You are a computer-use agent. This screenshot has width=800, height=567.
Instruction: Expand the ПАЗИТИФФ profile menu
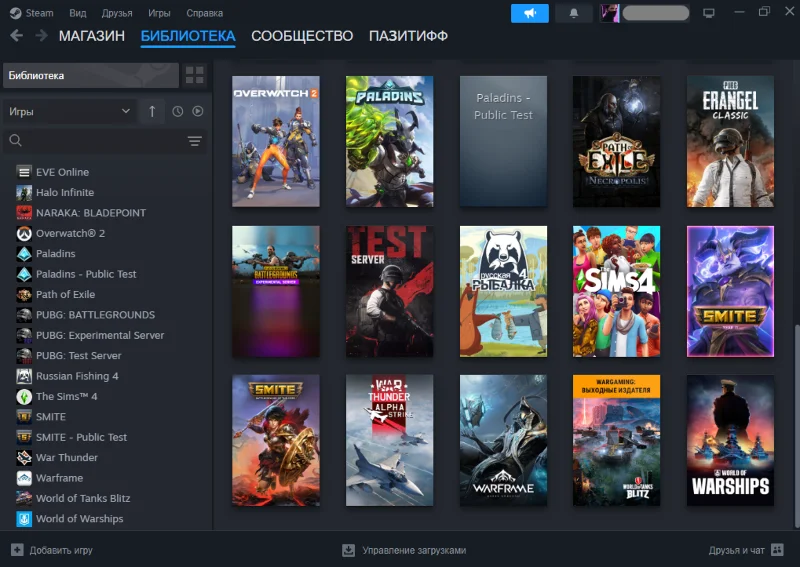click(x=408, y=36)
